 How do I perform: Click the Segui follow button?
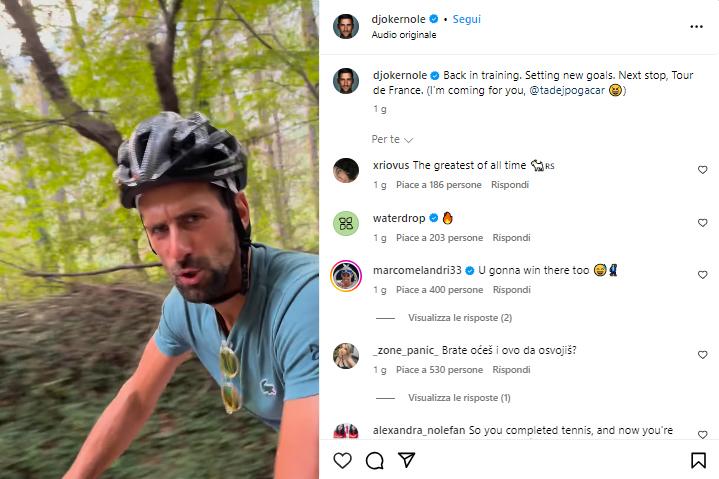[x=465, y=19]
